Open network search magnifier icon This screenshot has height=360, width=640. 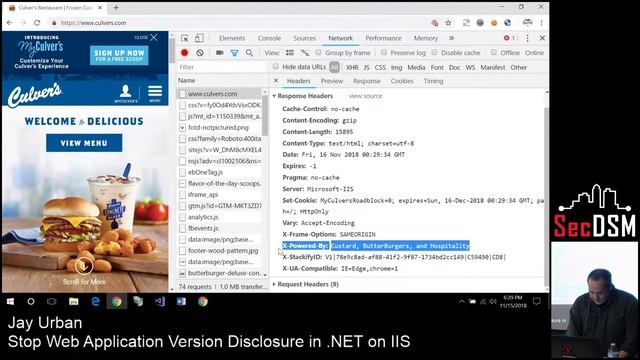(x=249, y=53)
